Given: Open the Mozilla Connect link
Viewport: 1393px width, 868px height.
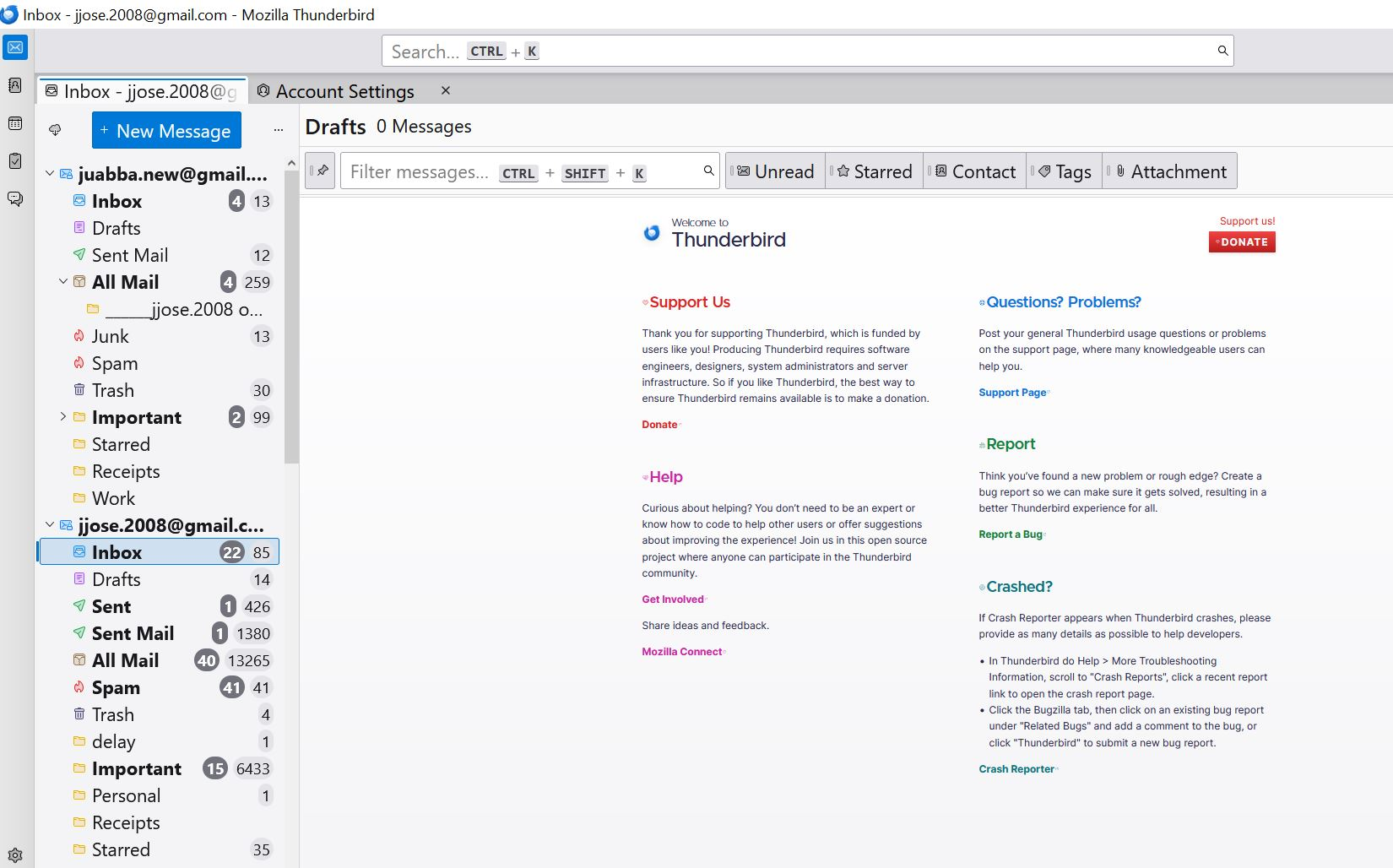Looking at the screenshot, I should pyautogui.click(x=682, y=652).
